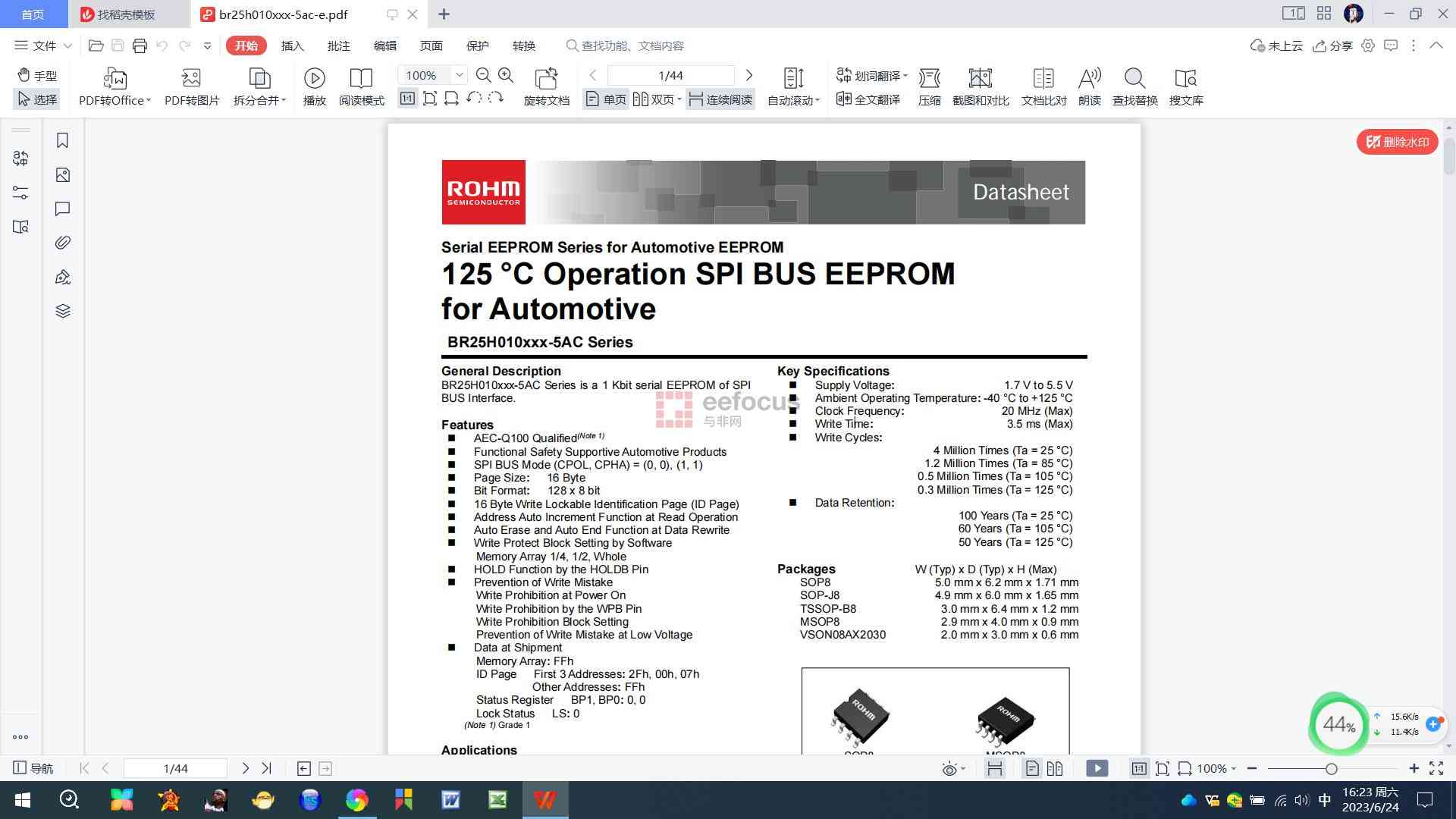Image resolution: width=1456 pixels, height=819 pixels.
Task: Switch to the 插入 ribbon tab
Action: [292, 45]
